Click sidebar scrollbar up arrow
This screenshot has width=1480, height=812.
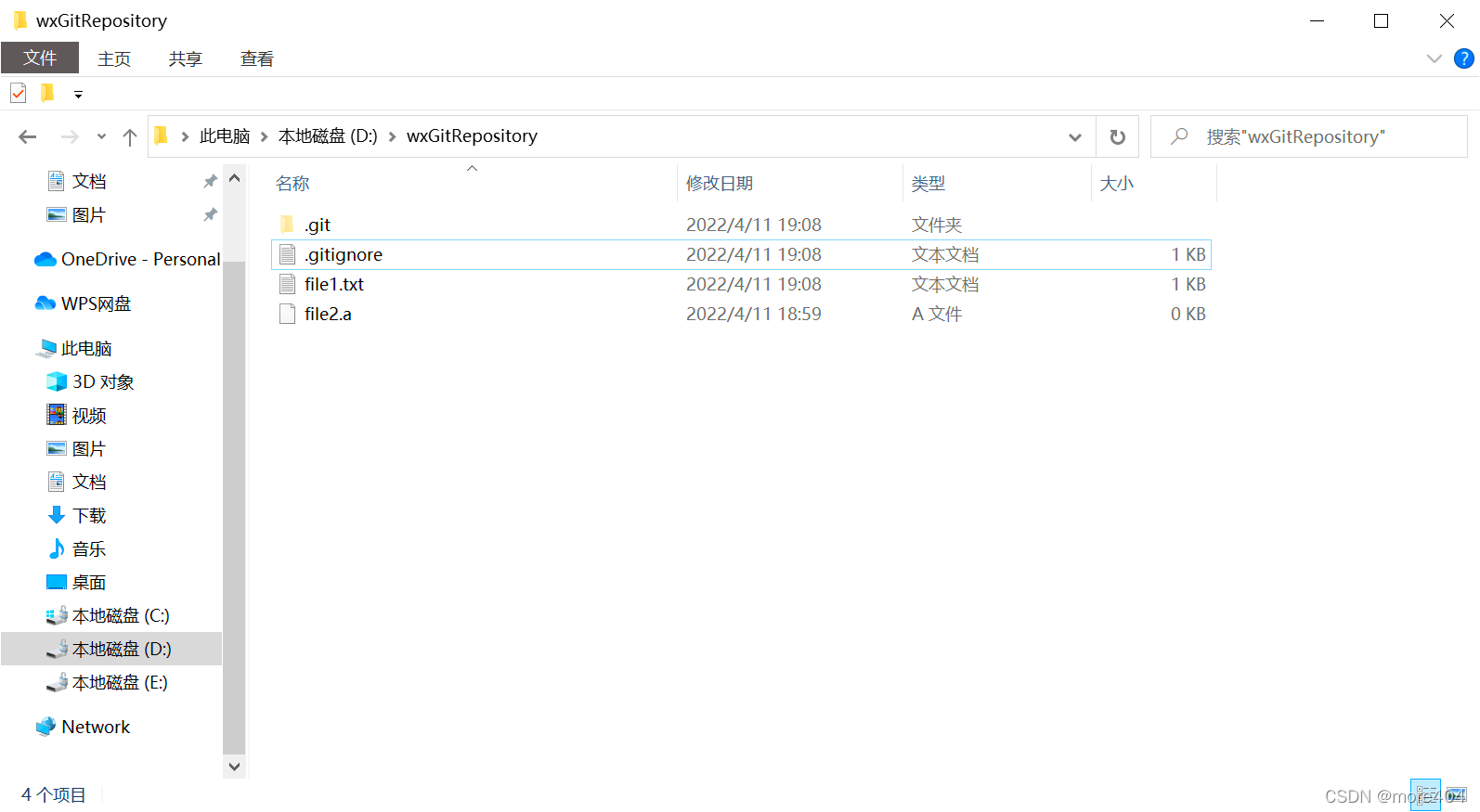(x=234, y=178)
